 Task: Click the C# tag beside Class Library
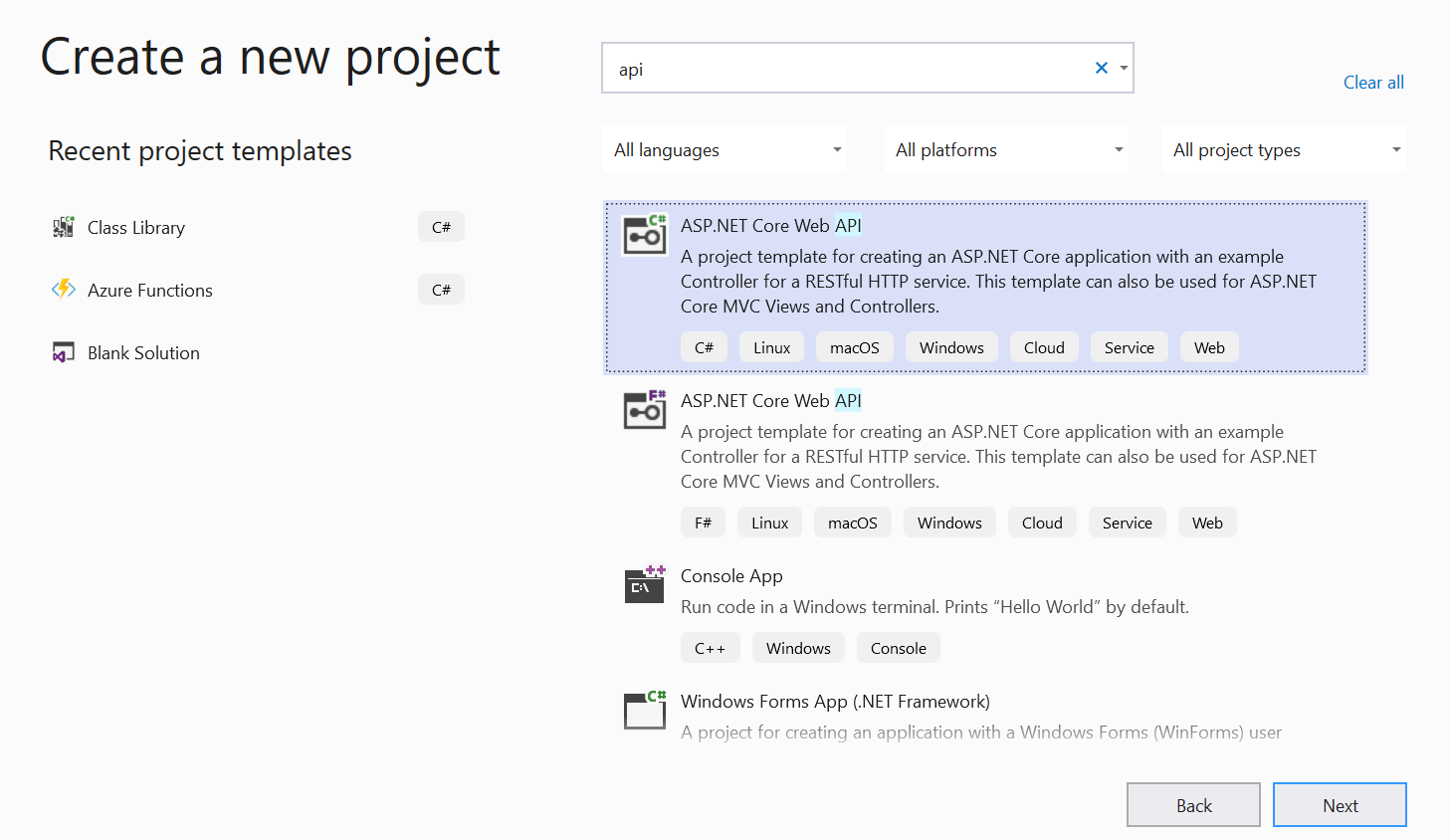click(x=441, y=227)
